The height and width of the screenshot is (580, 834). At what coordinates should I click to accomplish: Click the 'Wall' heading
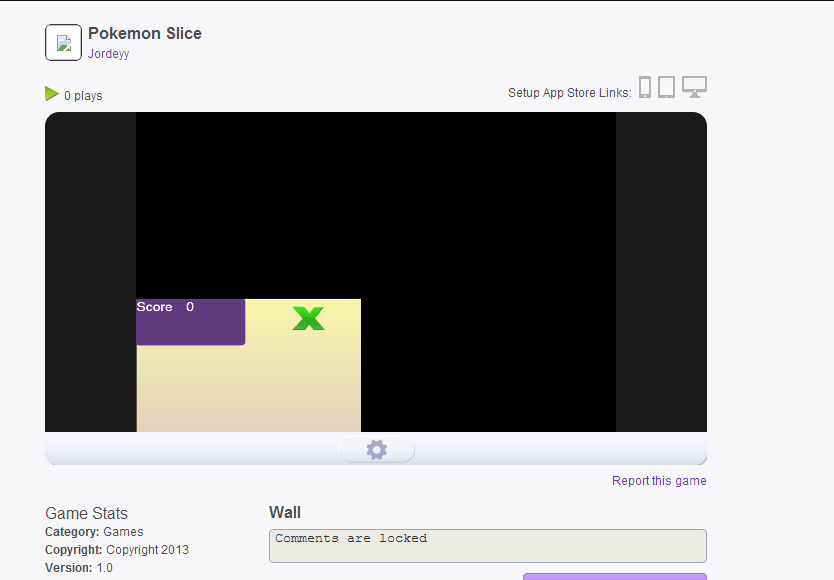pos(285,512)
